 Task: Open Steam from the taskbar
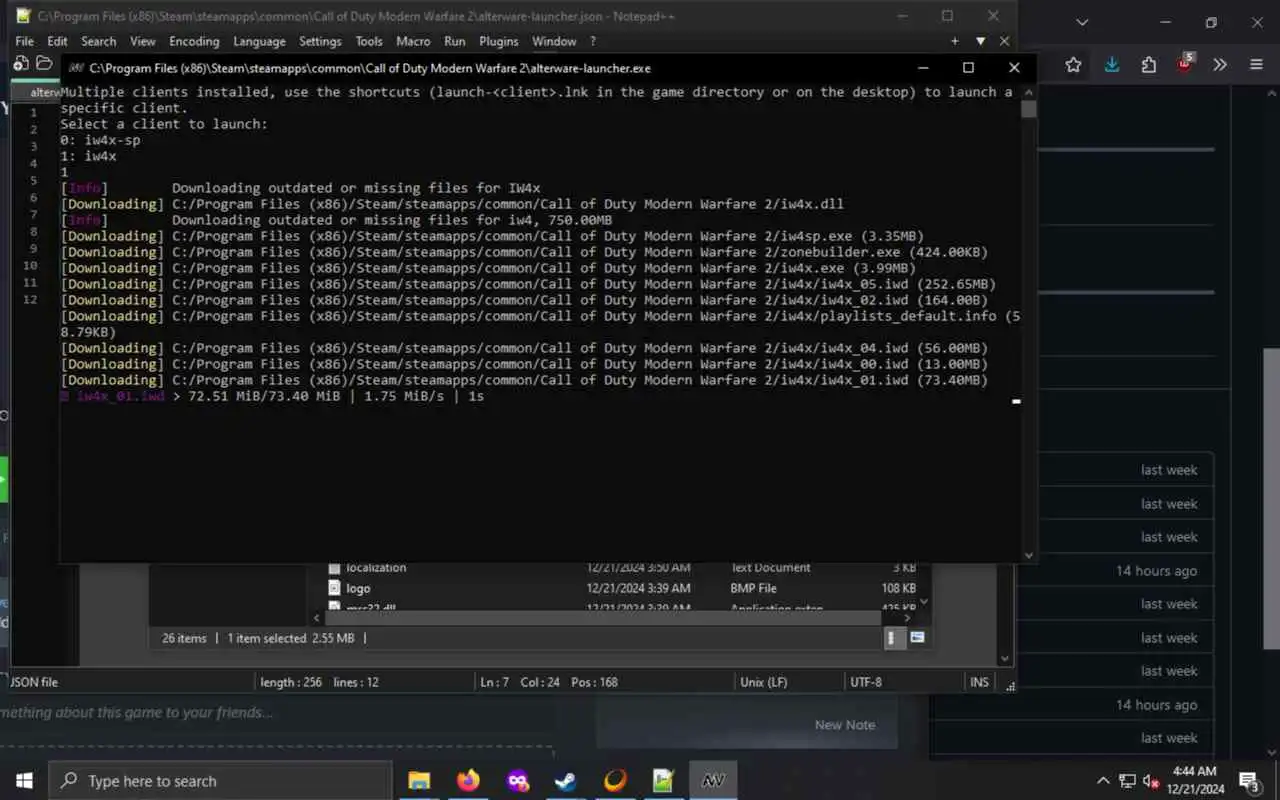tap(566, 781)
